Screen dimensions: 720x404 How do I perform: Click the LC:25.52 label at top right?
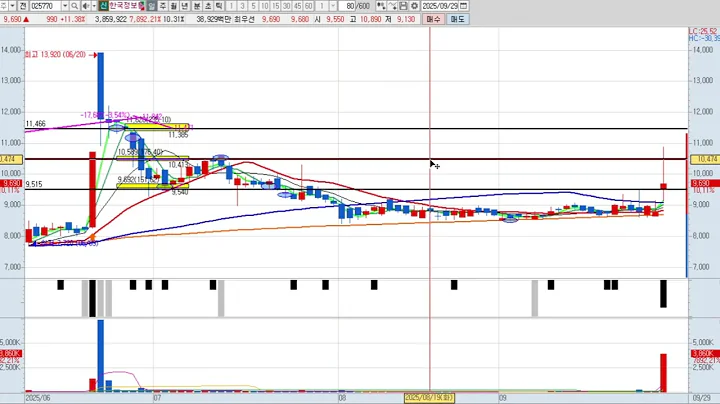click(703, 31)
